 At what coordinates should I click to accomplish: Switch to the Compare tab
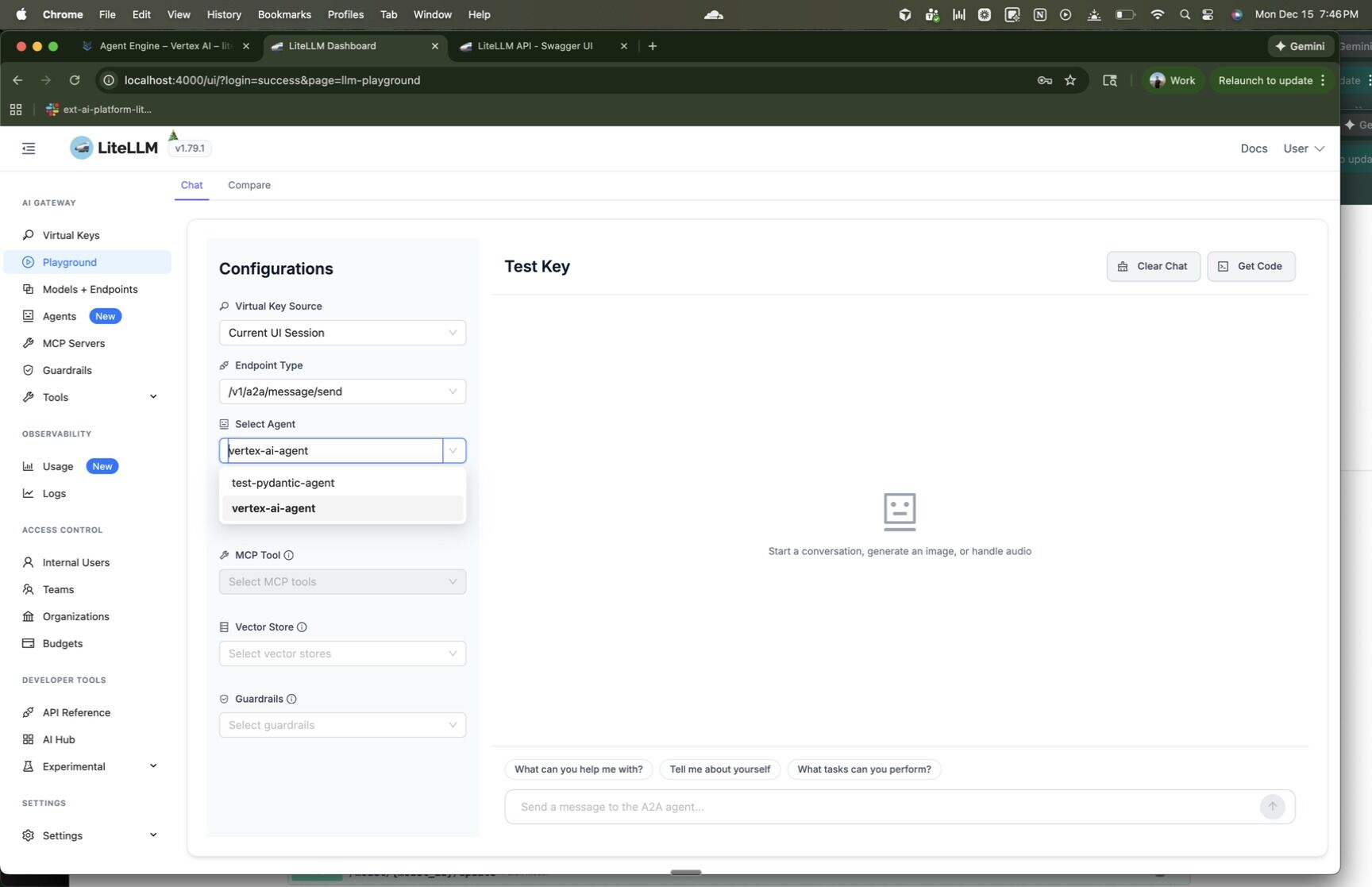pyautogui.click(x=249, y=185)
